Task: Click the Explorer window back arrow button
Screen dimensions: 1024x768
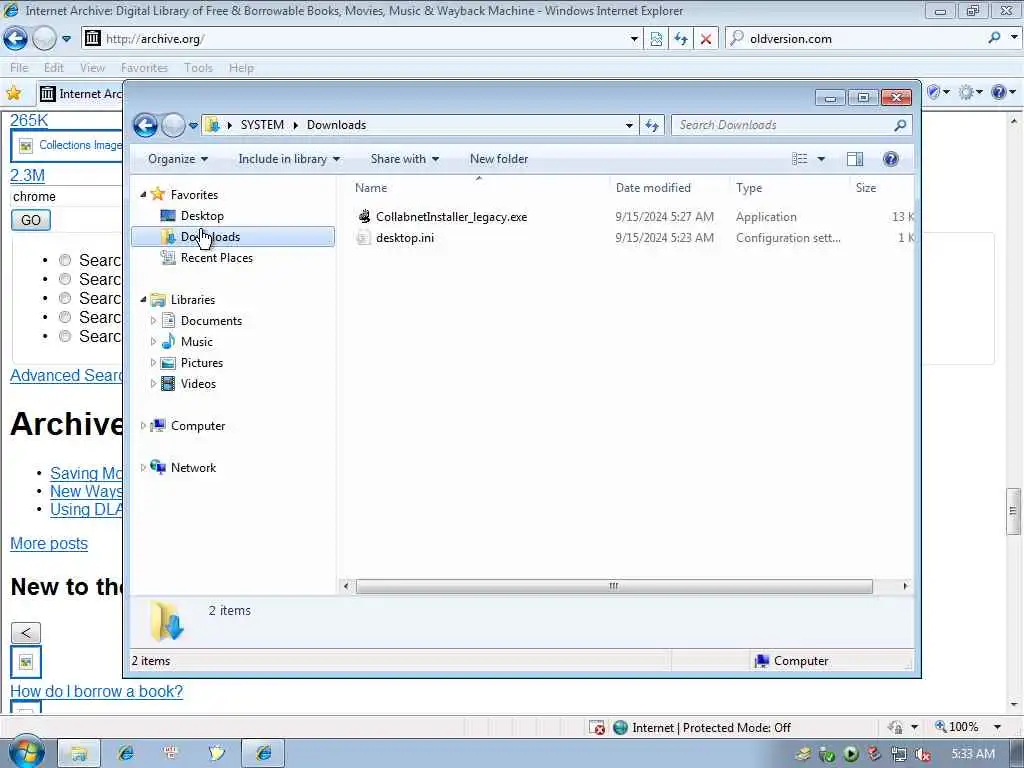Action: tap(145, 125)
